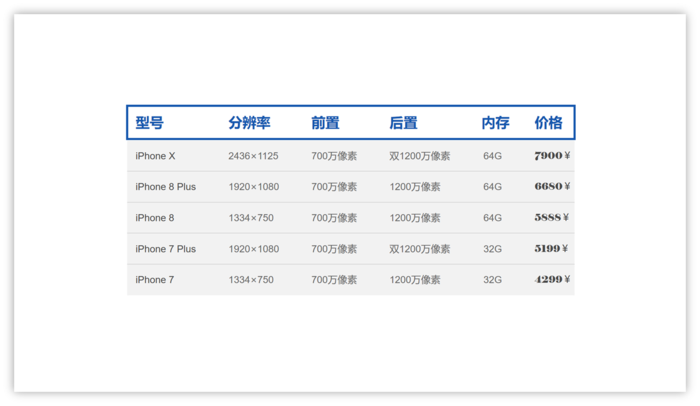This screenshot has width=700, height=406.
Task: Select iPhone 8 64G memory cell
Action: (x=492, y=218)
